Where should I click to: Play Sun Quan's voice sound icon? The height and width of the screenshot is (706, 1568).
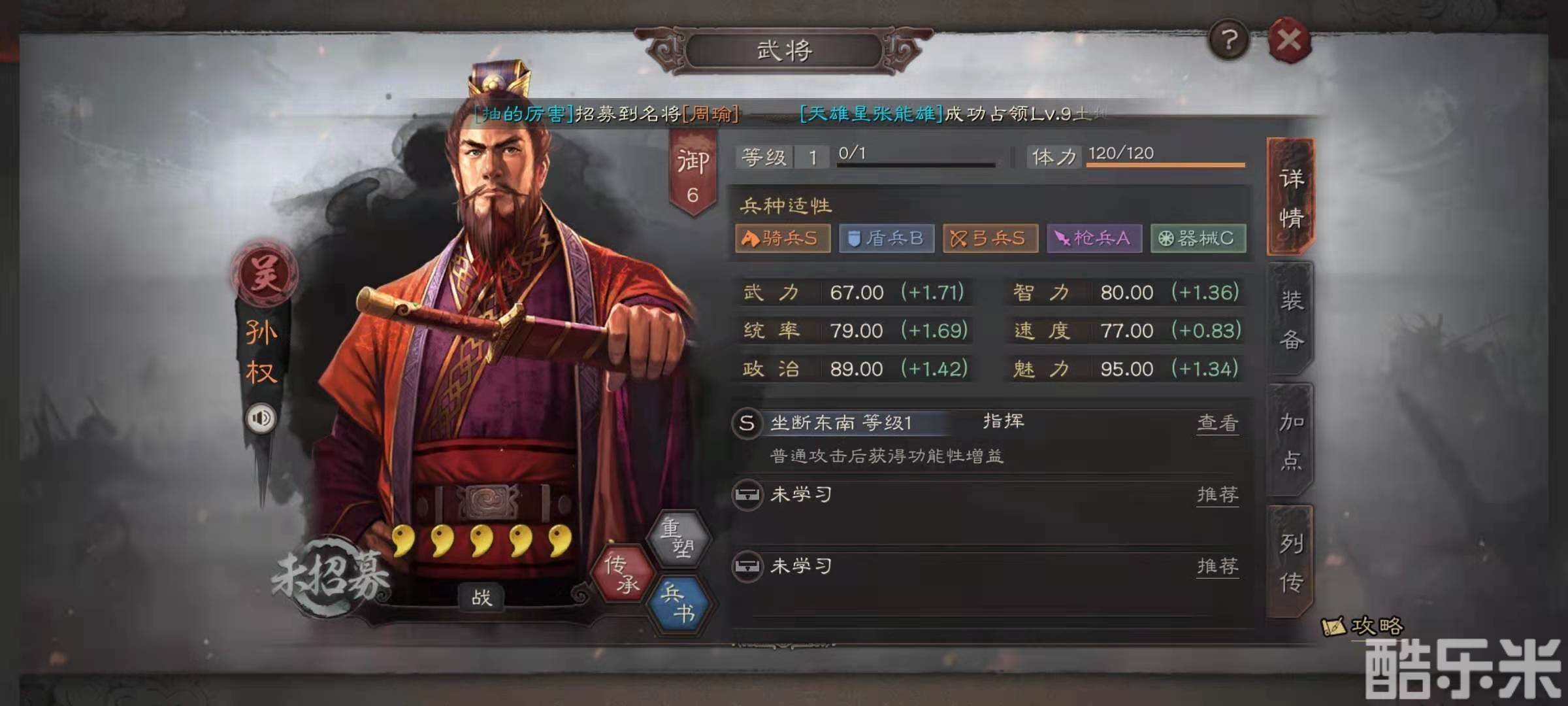point(261,418)
